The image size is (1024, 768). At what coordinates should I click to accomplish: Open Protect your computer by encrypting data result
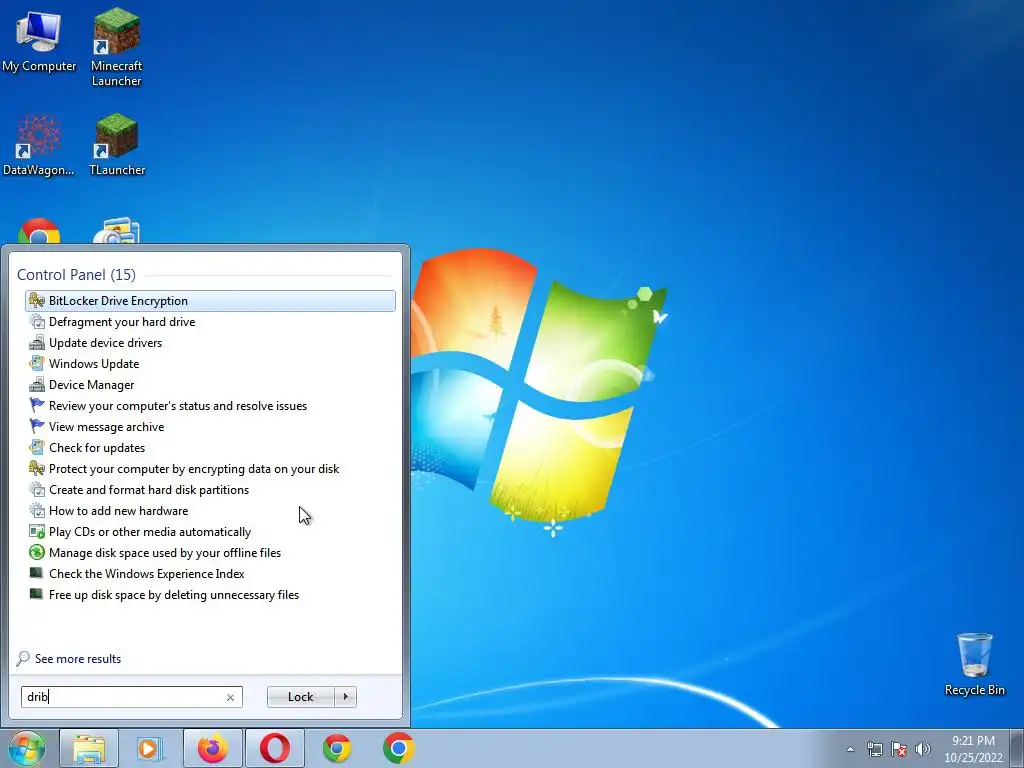210,468
